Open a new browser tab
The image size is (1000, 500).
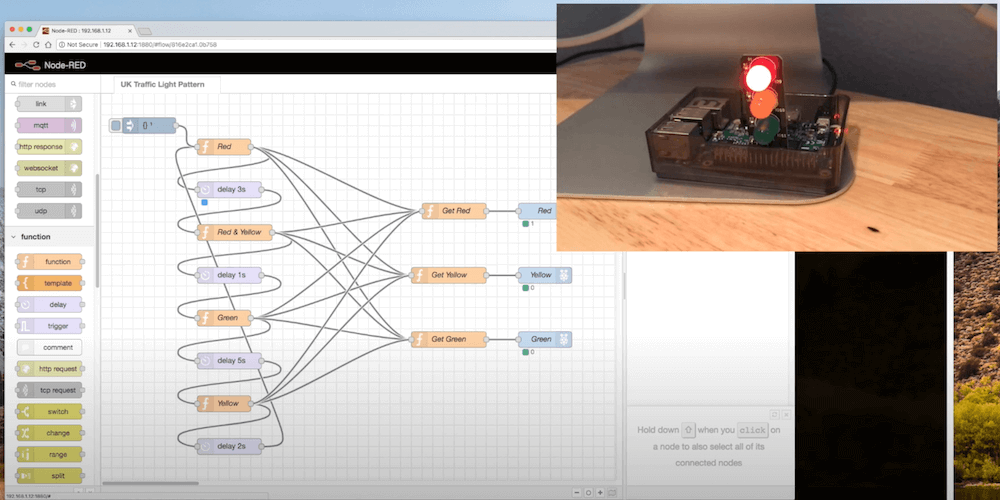coord(145,31)
